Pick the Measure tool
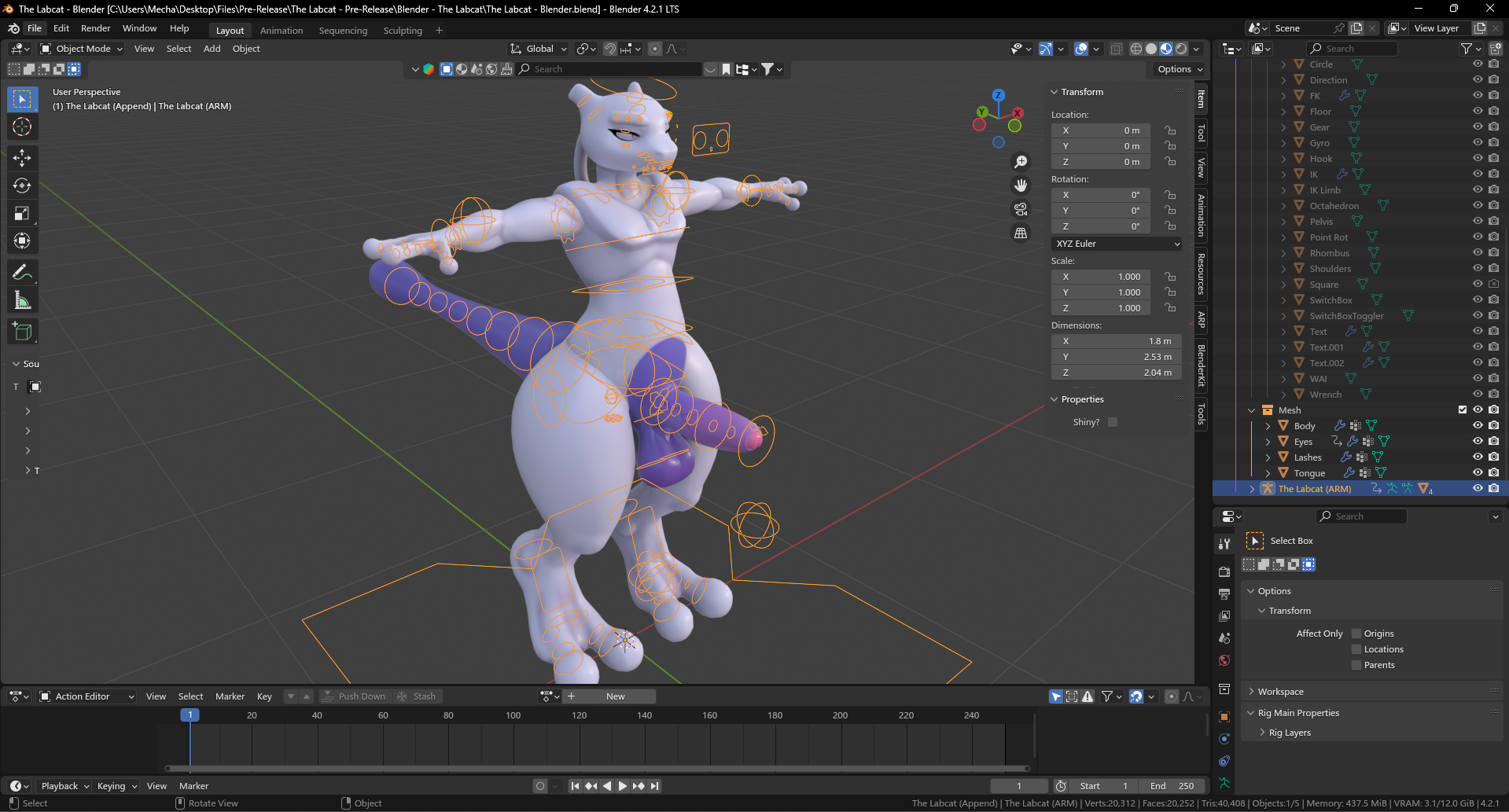This screenshot has width=1509, height=812. tap(22, 300)
